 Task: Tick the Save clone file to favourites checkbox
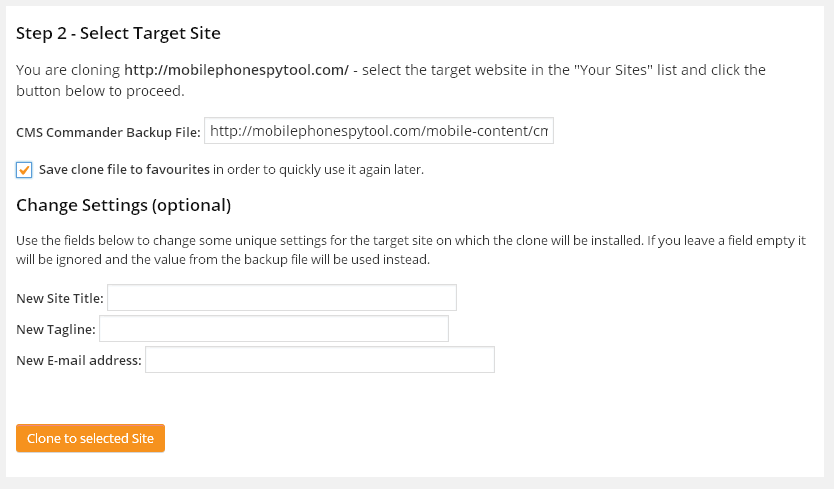pyautogui.click(x=24, y=170)
